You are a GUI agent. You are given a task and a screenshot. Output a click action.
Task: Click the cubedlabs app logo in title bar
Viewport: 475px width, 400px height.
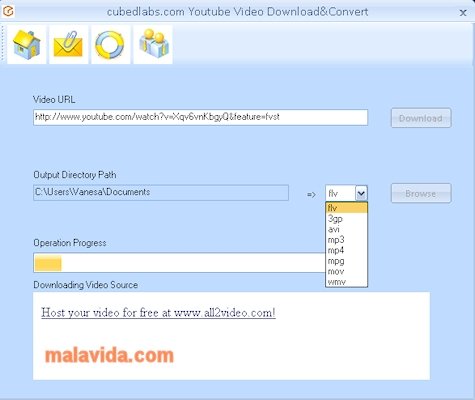pyautogui.click(x=8, y=12)
